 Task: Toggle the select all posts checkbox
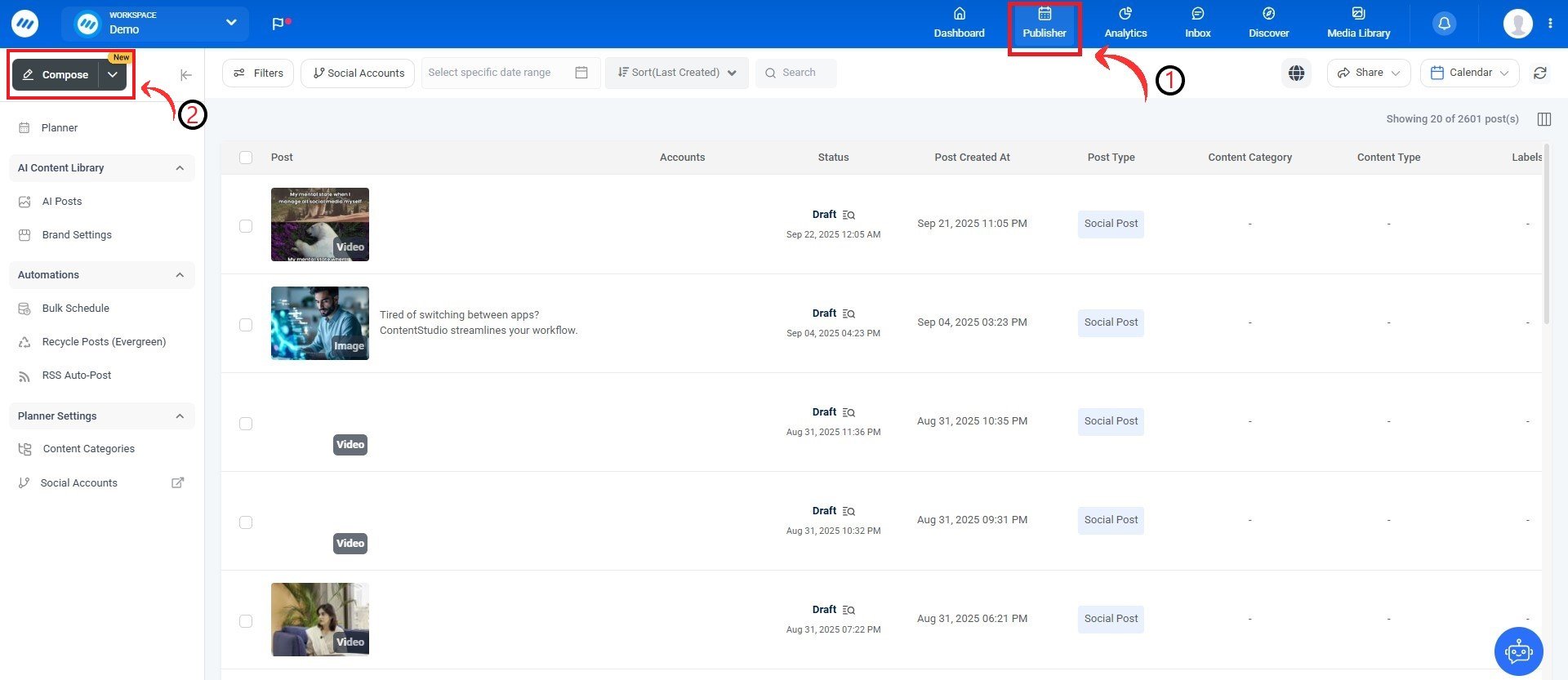click(246, 158)
